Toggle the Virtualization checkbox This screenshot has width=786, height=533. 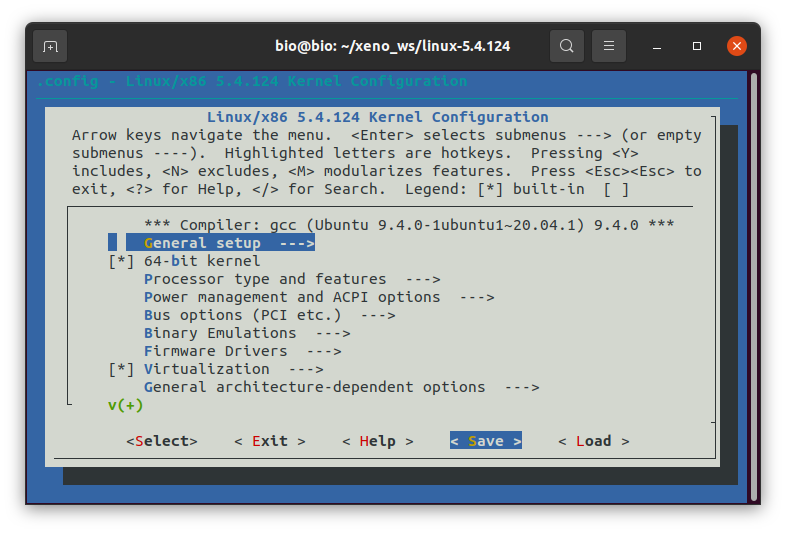(121, 370)
